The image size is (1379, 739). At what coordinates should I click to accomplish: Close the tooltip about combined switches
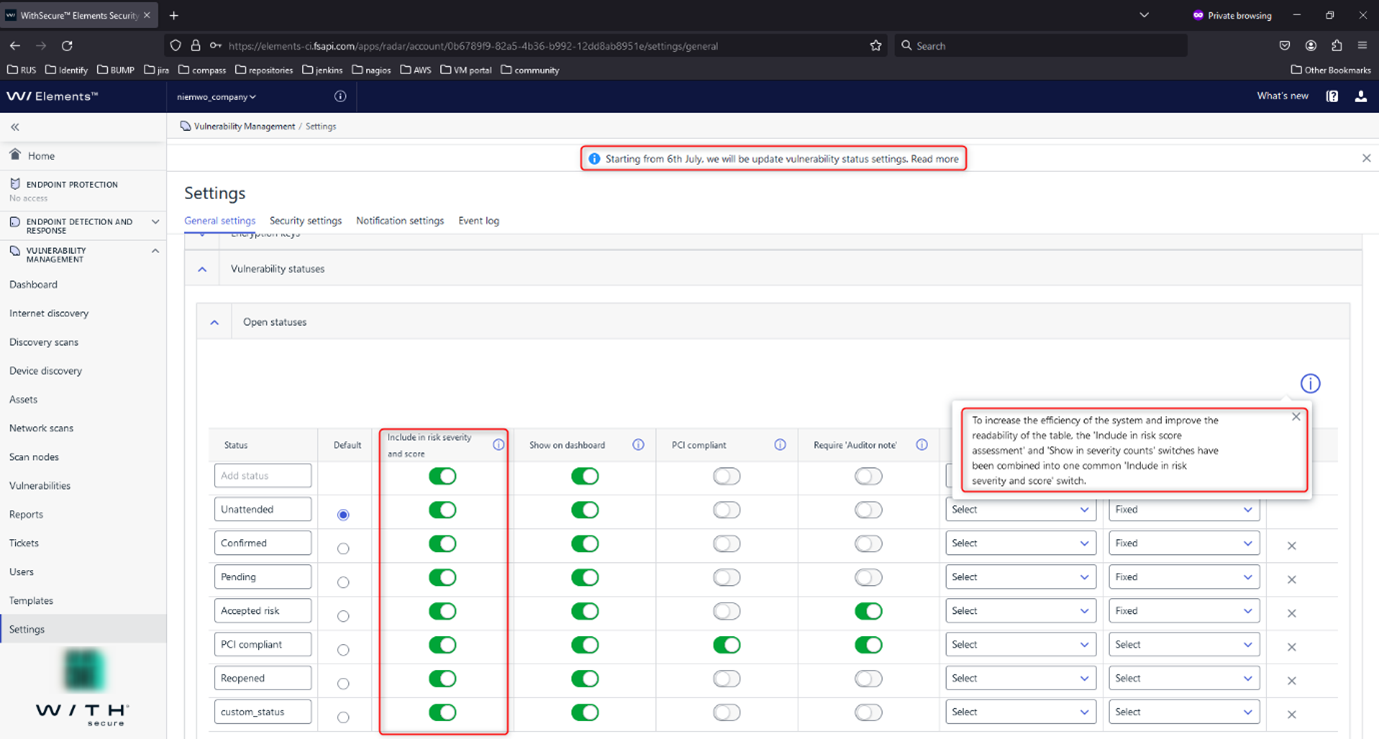(x=1296, y=417)
